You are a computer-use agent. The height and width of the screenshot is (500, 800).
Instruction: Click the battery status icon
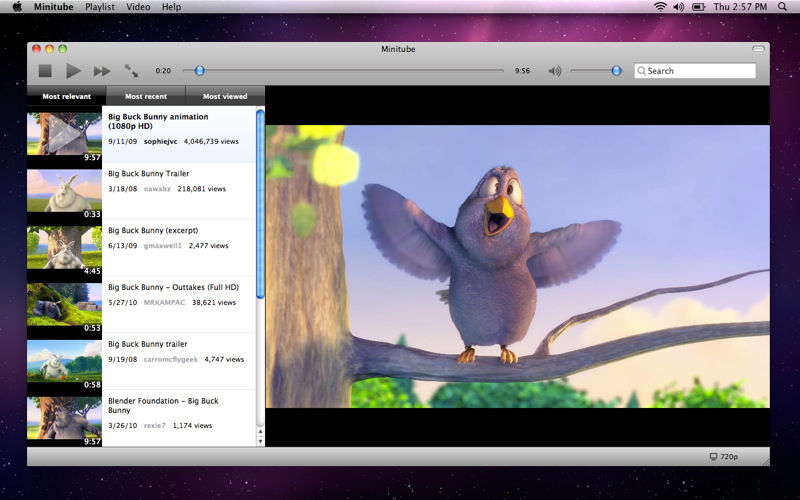click(x=698, y=7)
